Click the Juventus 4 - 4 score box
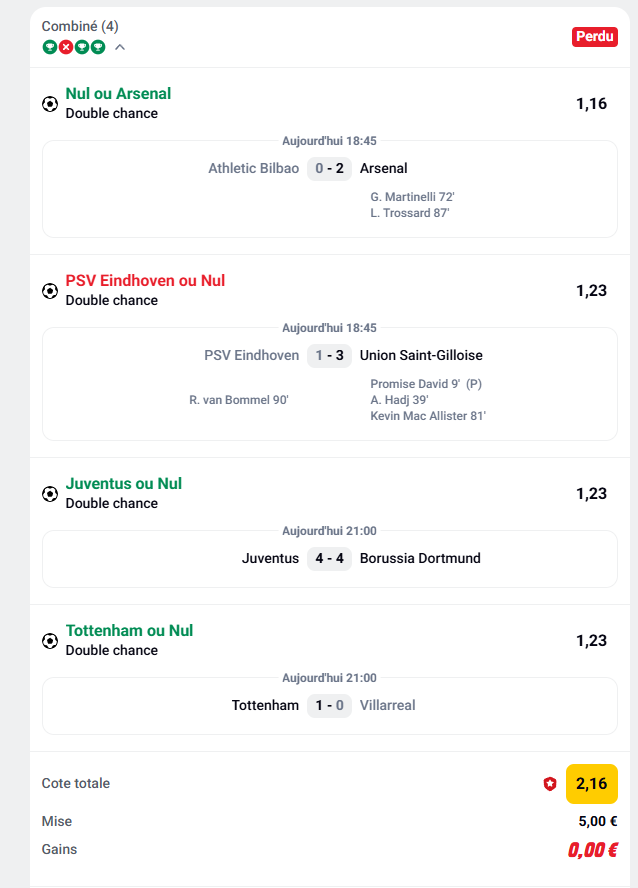This screenshot has width=638, height=888. tap(329, 558)
